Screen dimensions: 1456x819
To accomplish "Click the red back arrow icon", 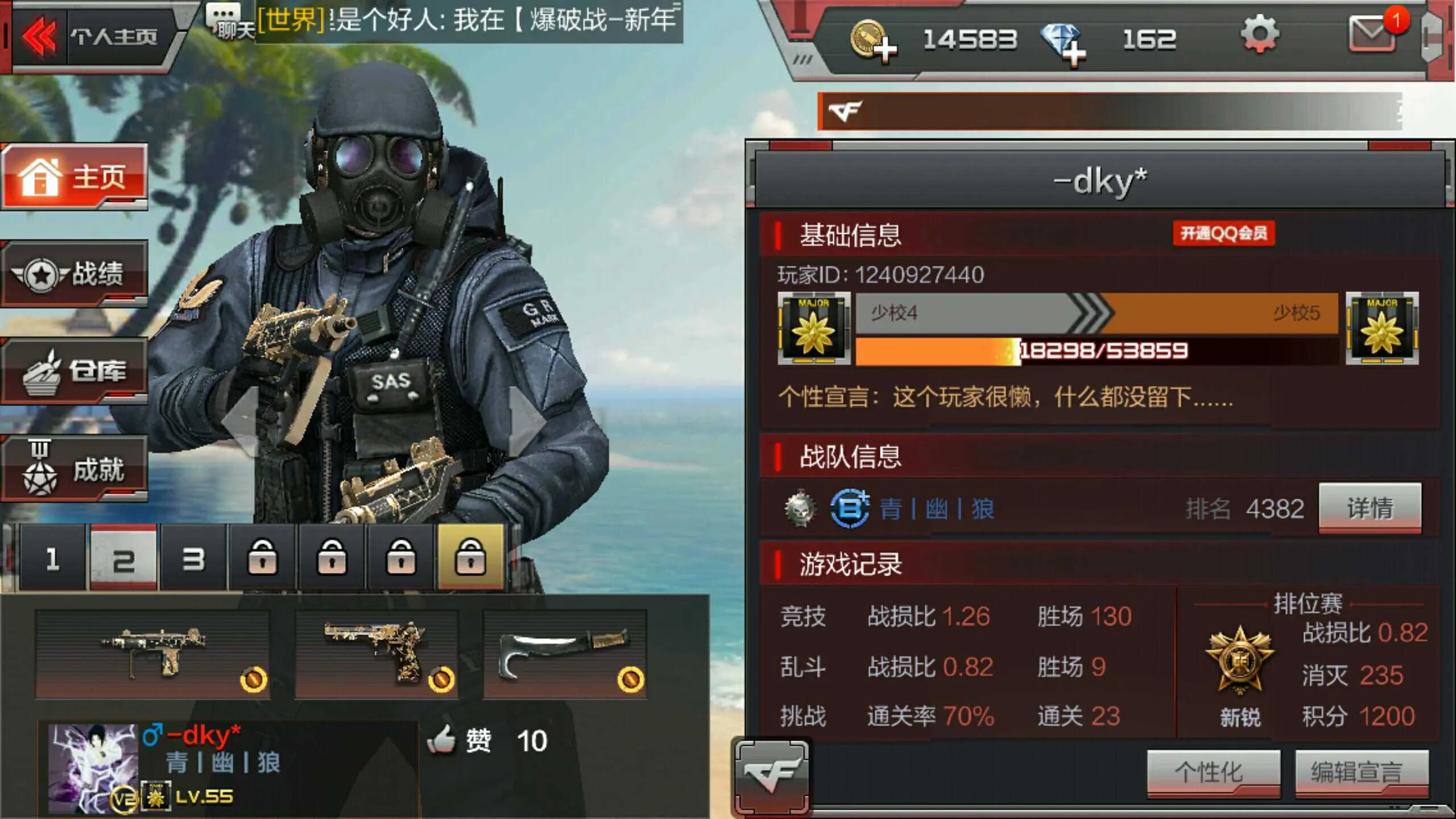I will tap(39, 37).
